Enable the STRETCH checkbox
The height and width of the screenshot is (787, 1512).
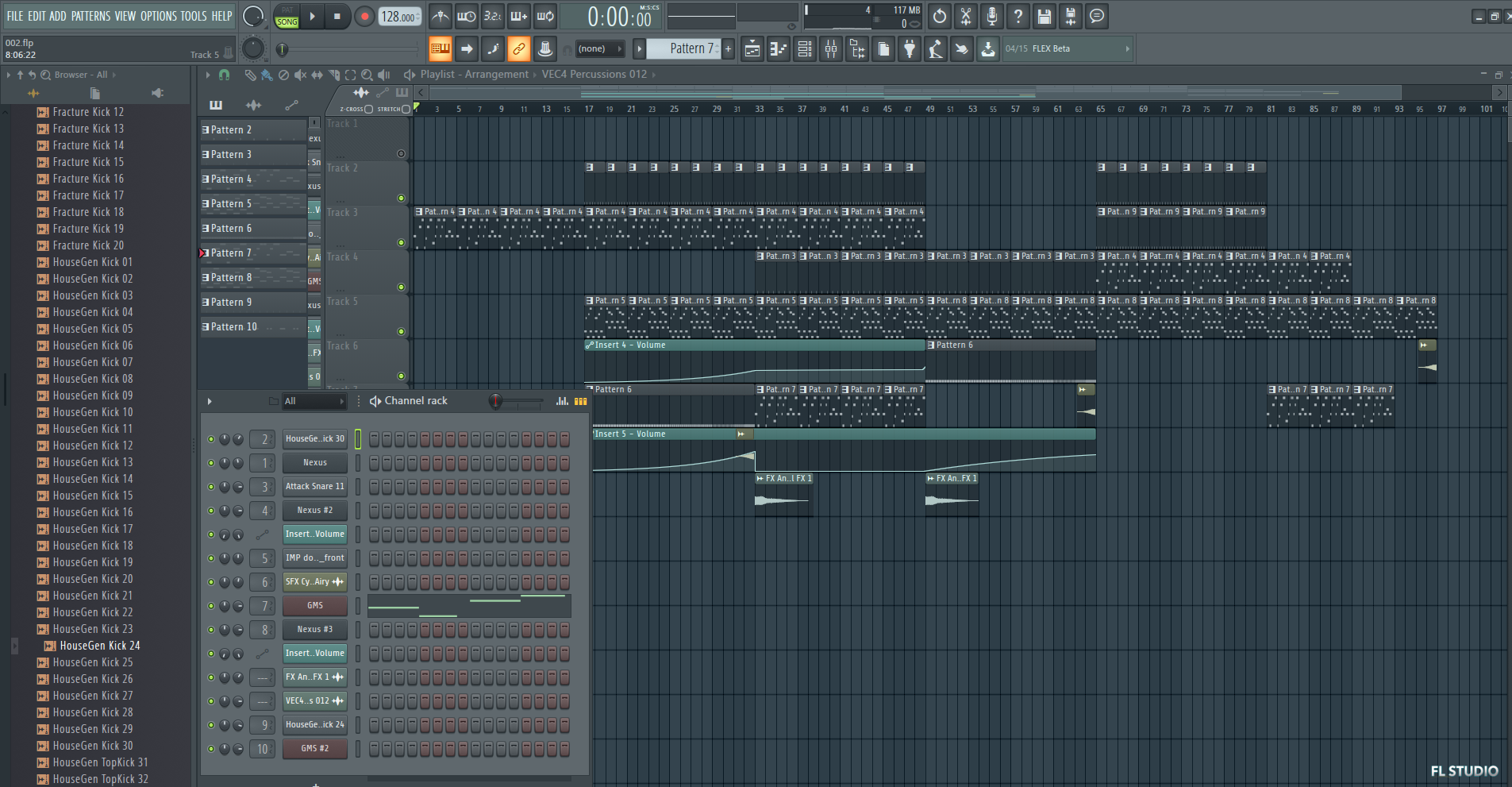click(x=406, y=109)
